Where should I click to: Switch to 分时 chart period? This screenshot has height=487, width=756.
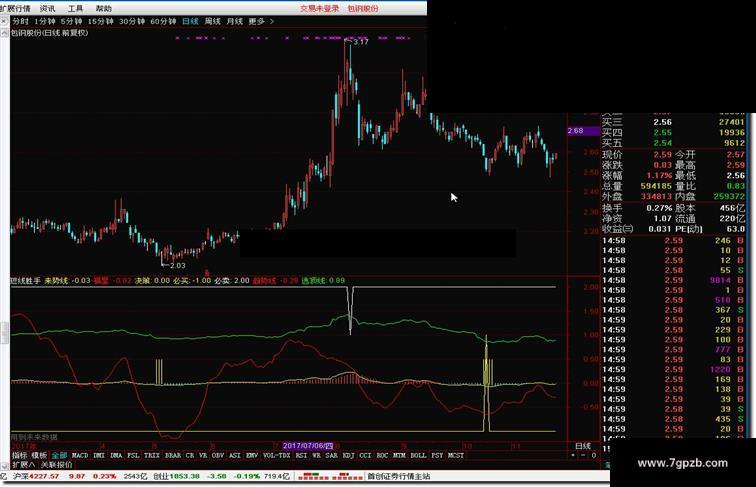[x=20, y=22]
